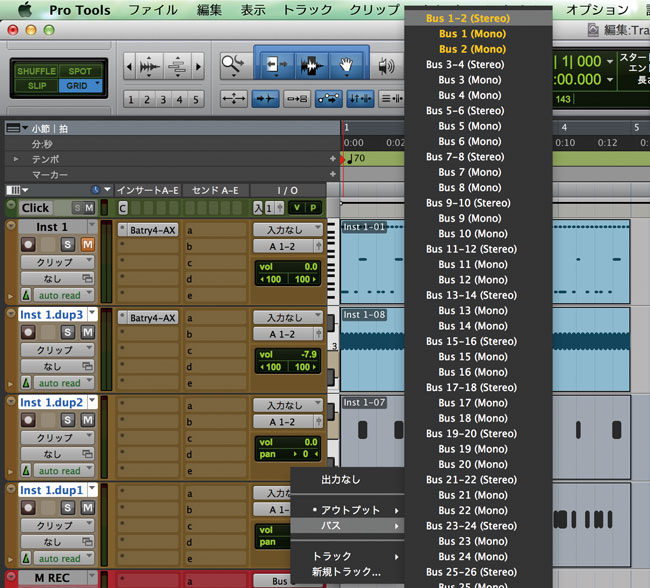Record-enable the Inst 1 track

click(x=28, y=245)
